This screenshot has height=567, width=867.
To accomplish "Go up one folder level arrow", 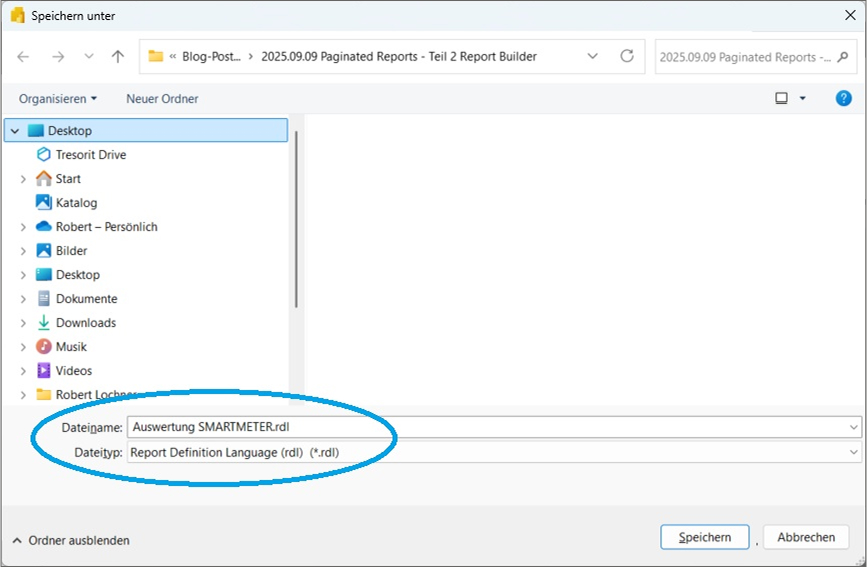I will pyautogui.click(x=118, y=57).
